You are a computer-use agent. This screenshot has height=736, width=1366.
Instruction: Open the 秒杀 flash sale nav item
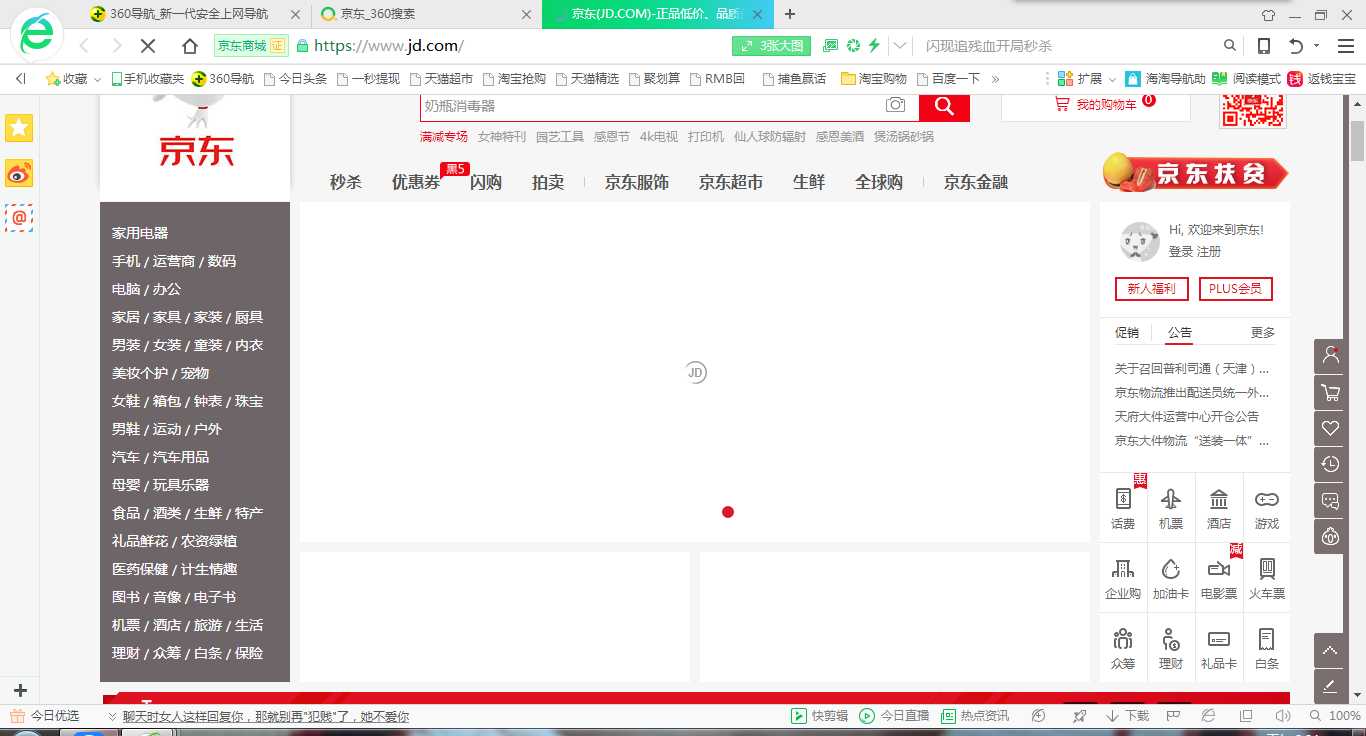(346, 182)
